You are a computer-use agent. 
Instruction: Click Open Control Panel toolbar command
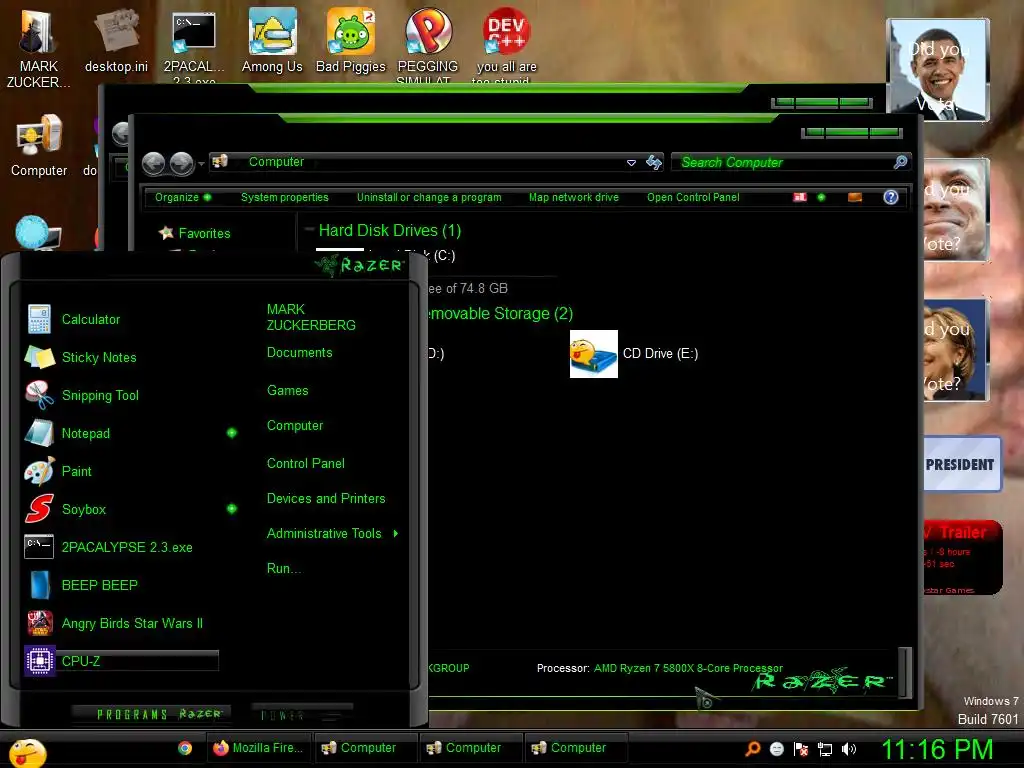pos(693,197)
